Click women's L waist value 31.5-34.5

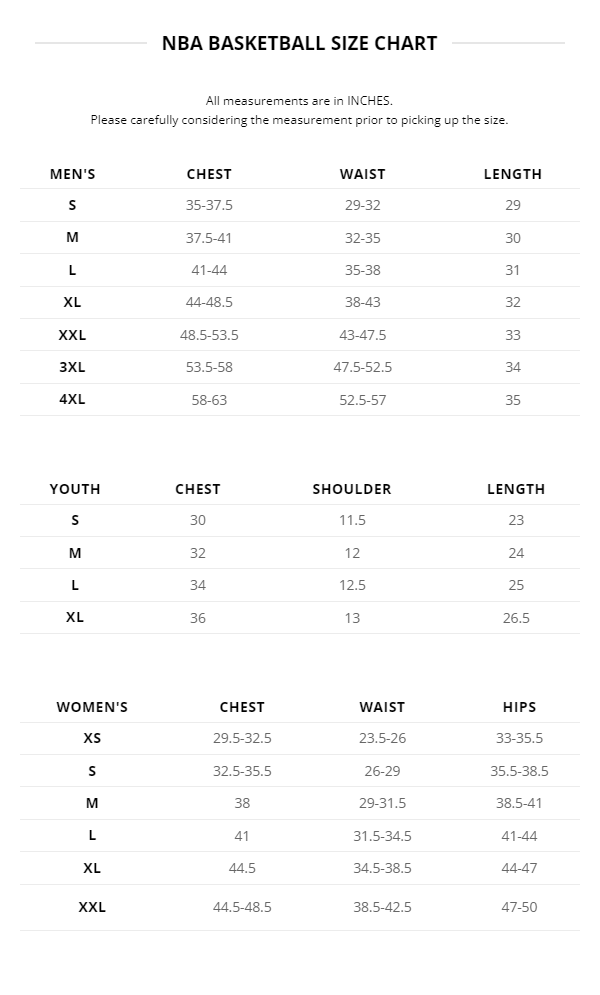382,836
